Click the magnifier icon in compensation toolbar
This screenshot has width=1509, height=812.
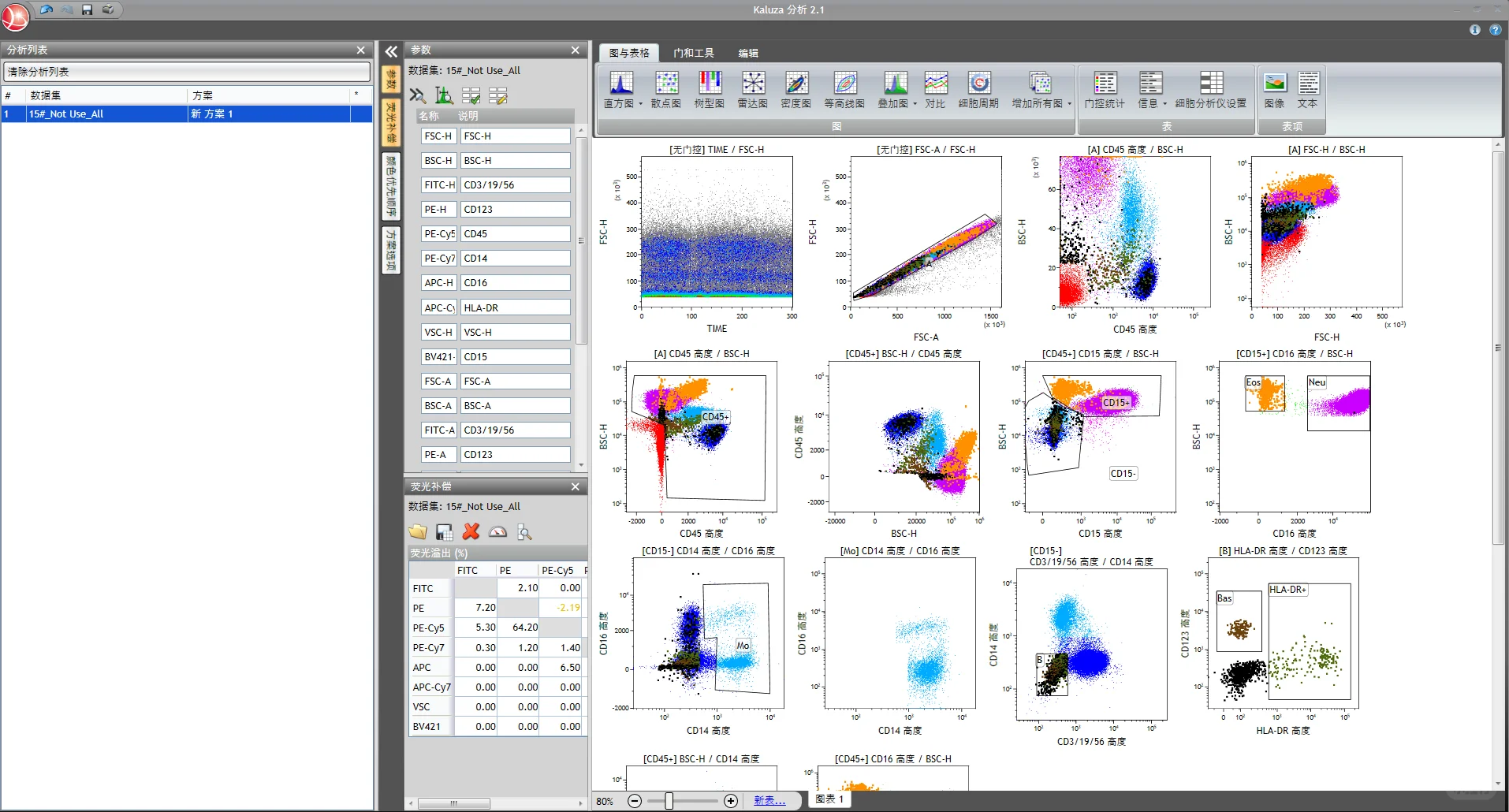[x=524, y=532]
